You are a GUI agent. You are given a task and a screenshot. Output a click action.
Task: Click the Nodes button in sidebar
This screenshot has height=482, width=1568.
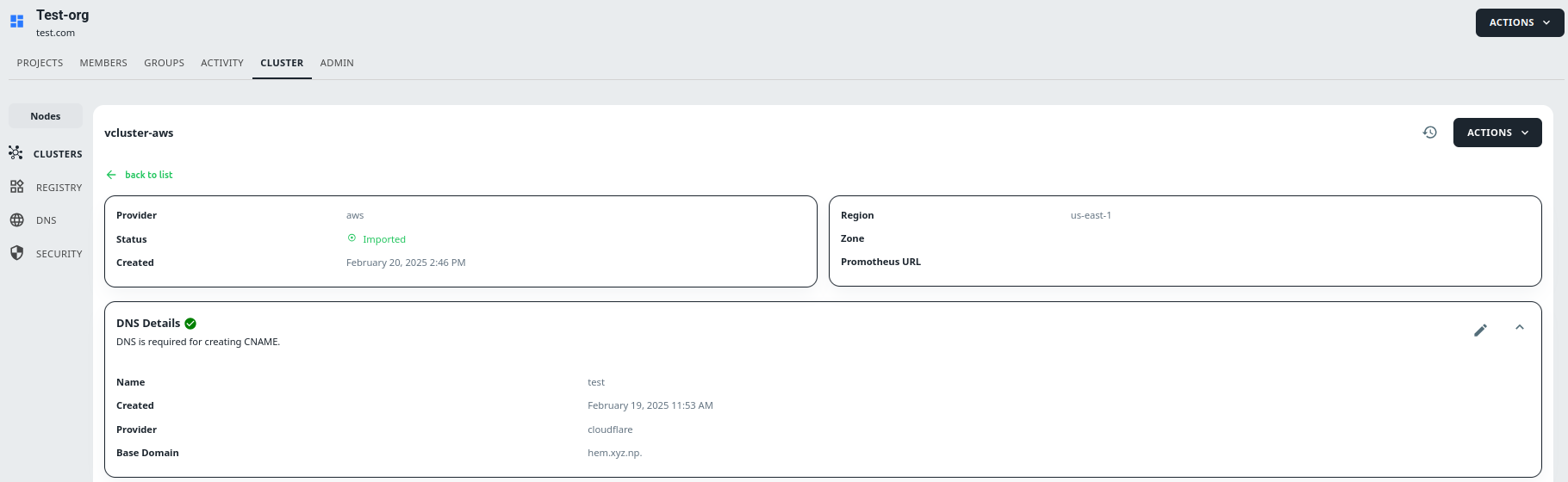(x=46, y=116)
